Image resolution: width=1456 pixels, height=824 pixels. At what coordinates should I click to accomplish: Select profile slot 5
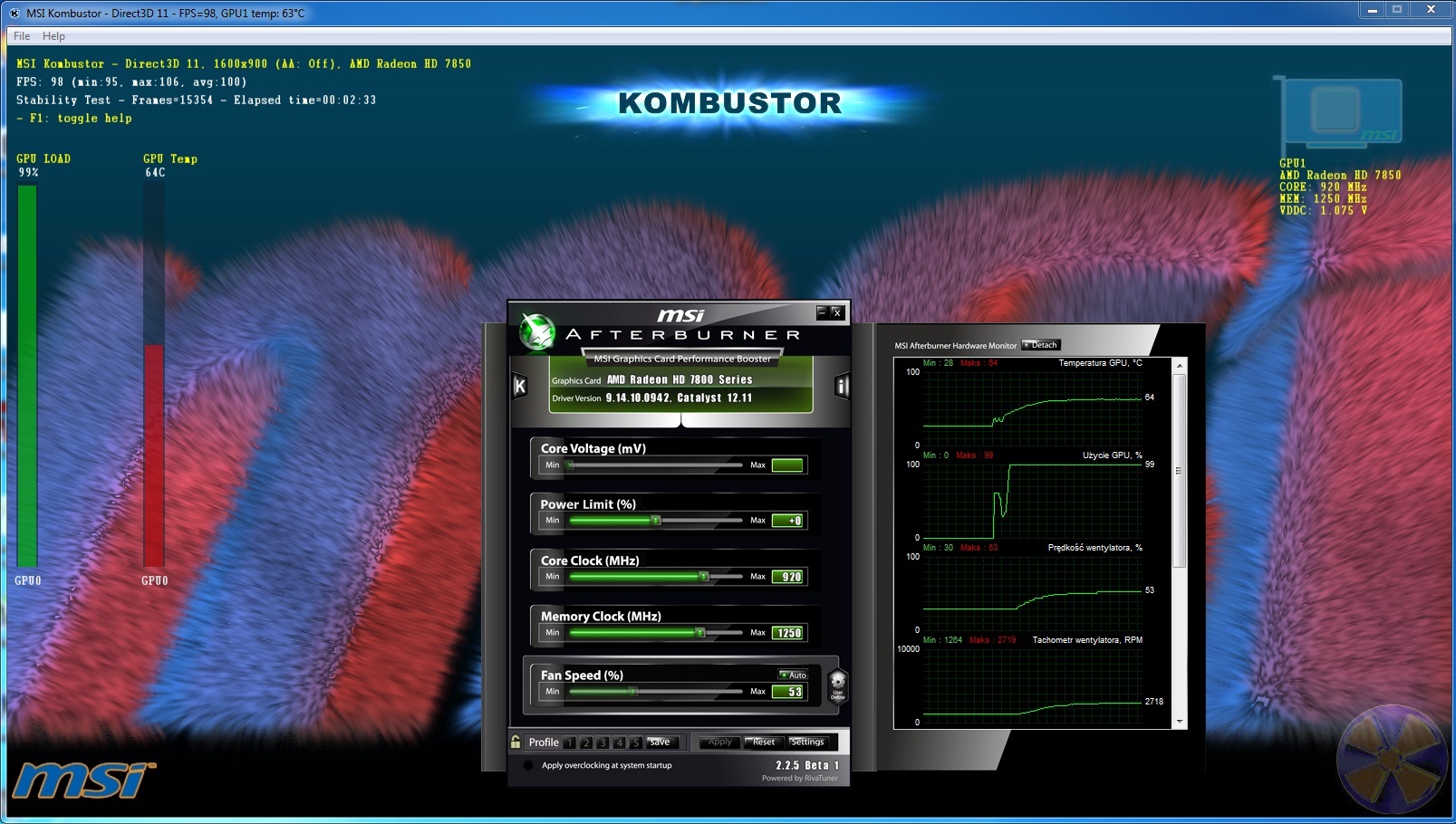pyautogui.click(x=636, y=743)
